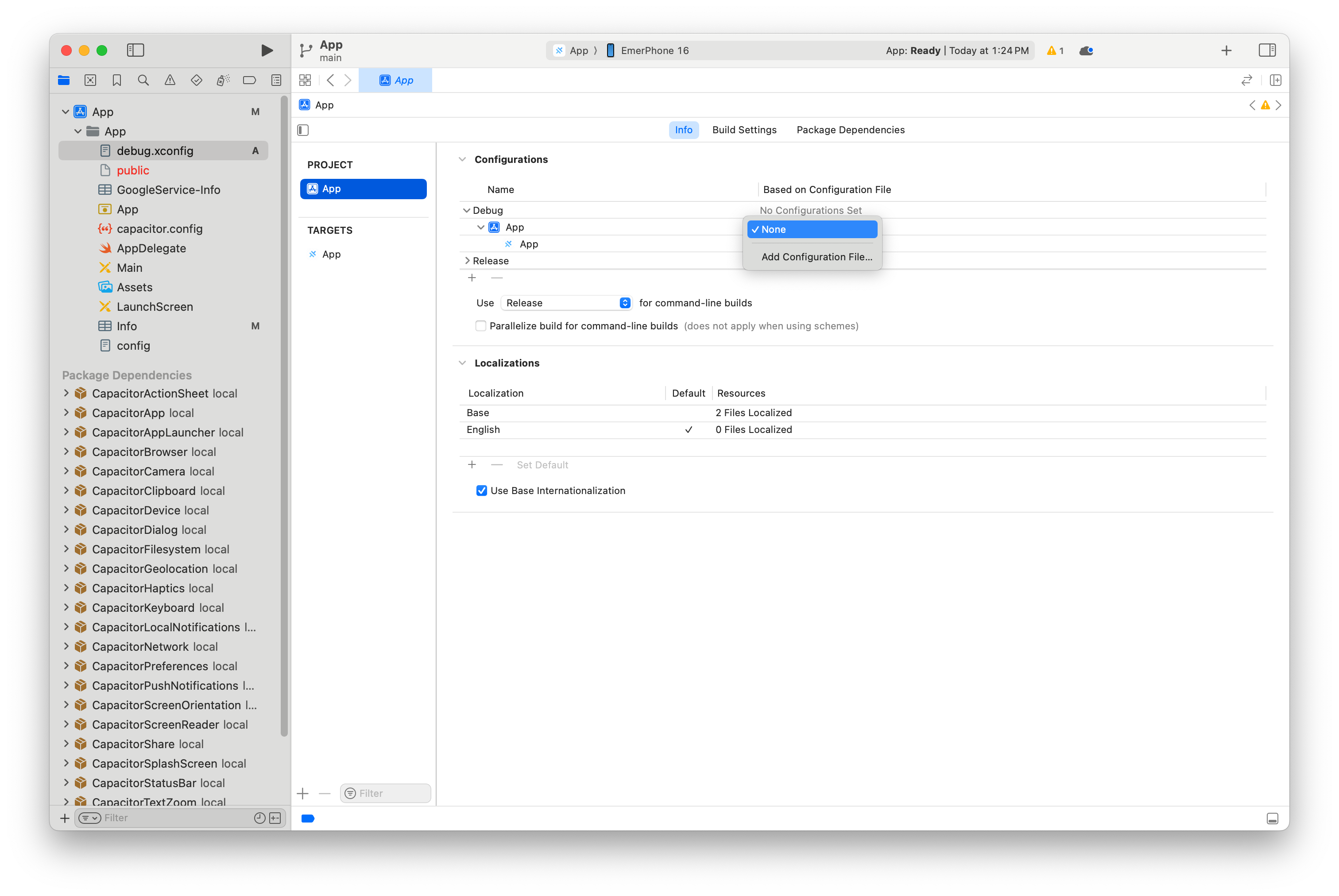The height and width of the screenshot is (896, 1339).
Task: Switch to the Build Settings tab
Action: point(744,130)
